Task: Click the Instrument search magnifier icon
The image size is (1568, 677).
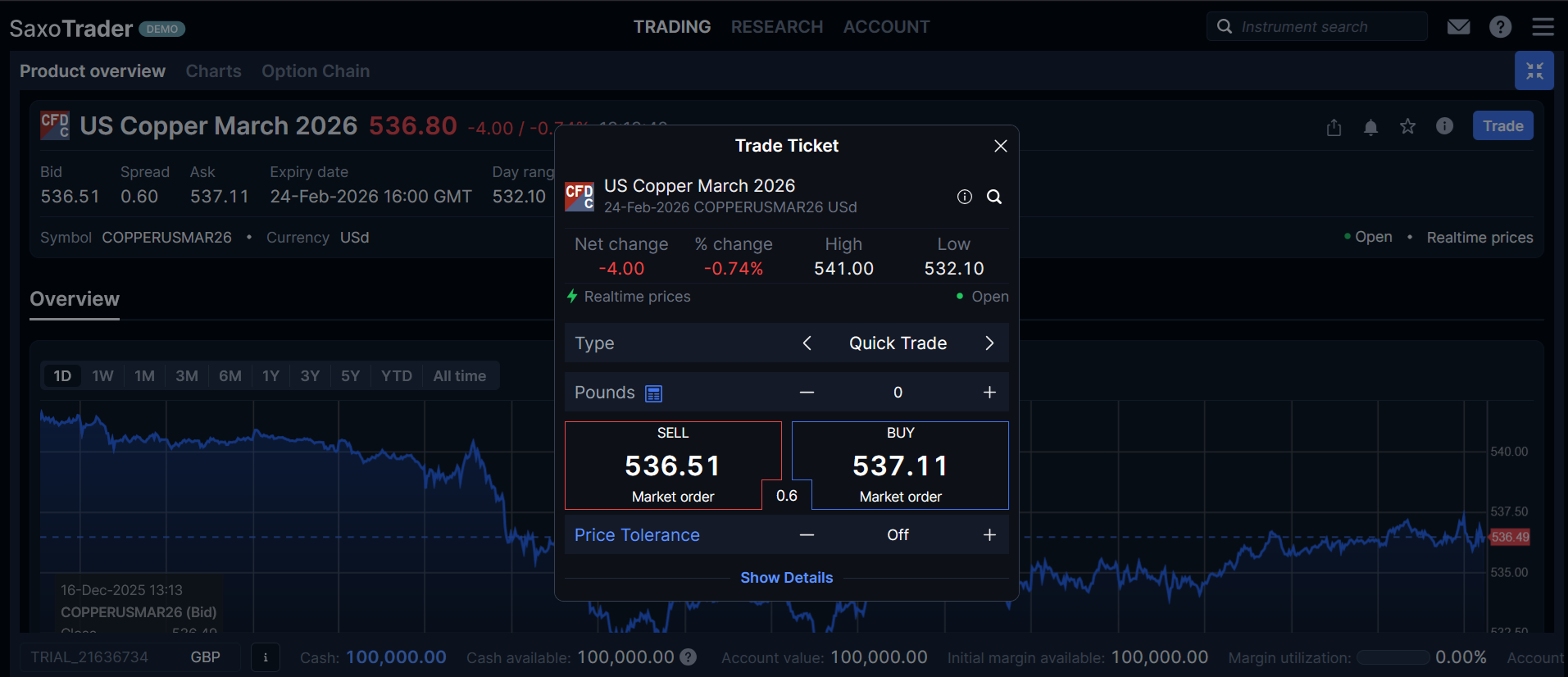Action: (x=1225, y=26)
